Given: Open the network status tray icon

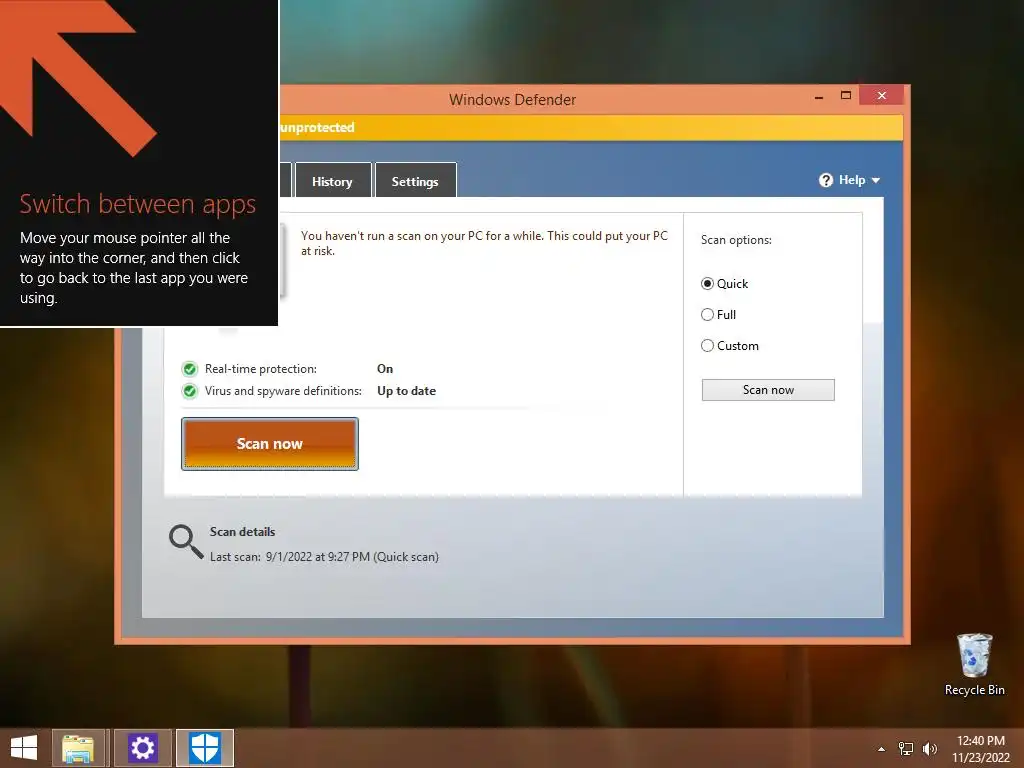Looking at the screenshot, I should pos(906,749).
